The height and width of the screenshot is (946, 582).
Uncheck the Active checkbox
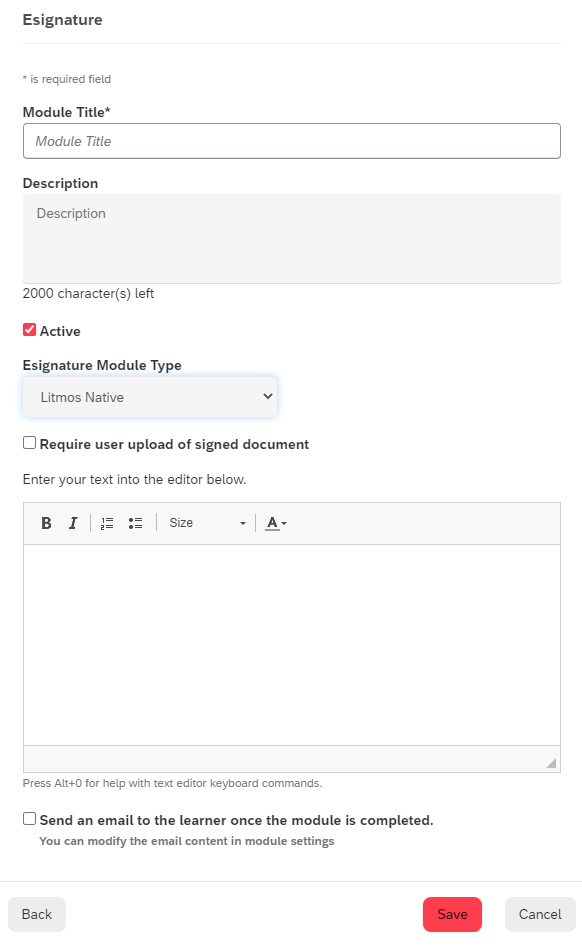click(x=30, y=330)
